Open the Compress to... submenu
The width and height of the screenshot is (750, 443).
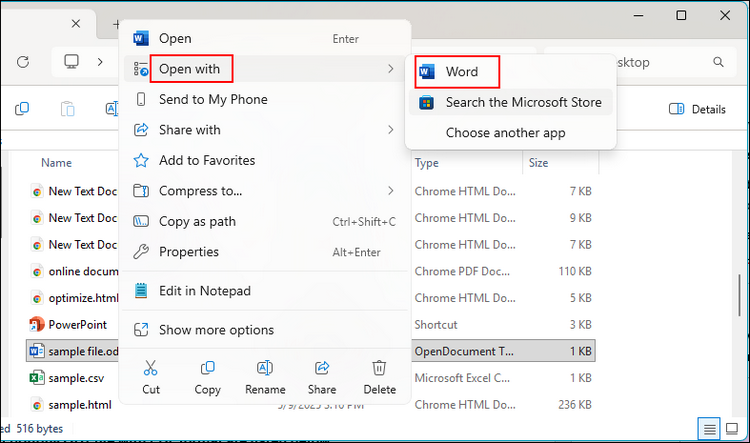265,191
